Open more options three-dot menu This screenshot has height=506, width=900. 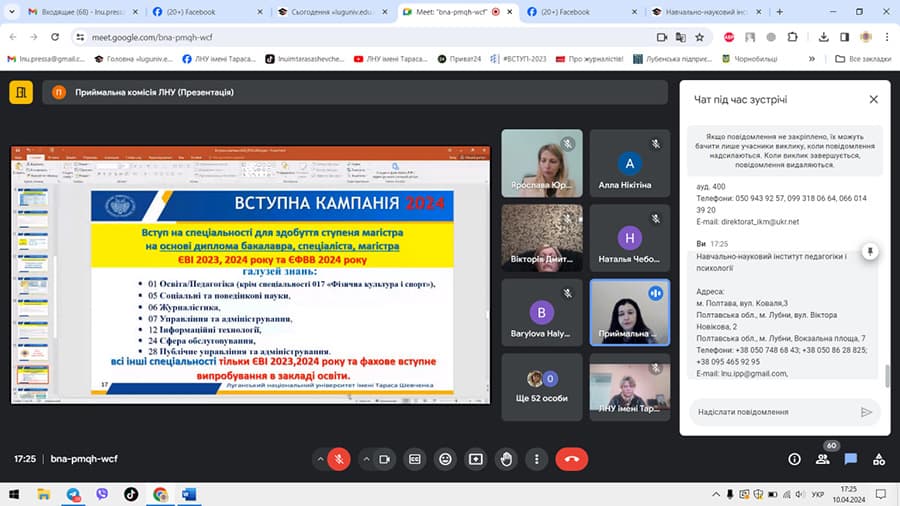click(537, 459)
